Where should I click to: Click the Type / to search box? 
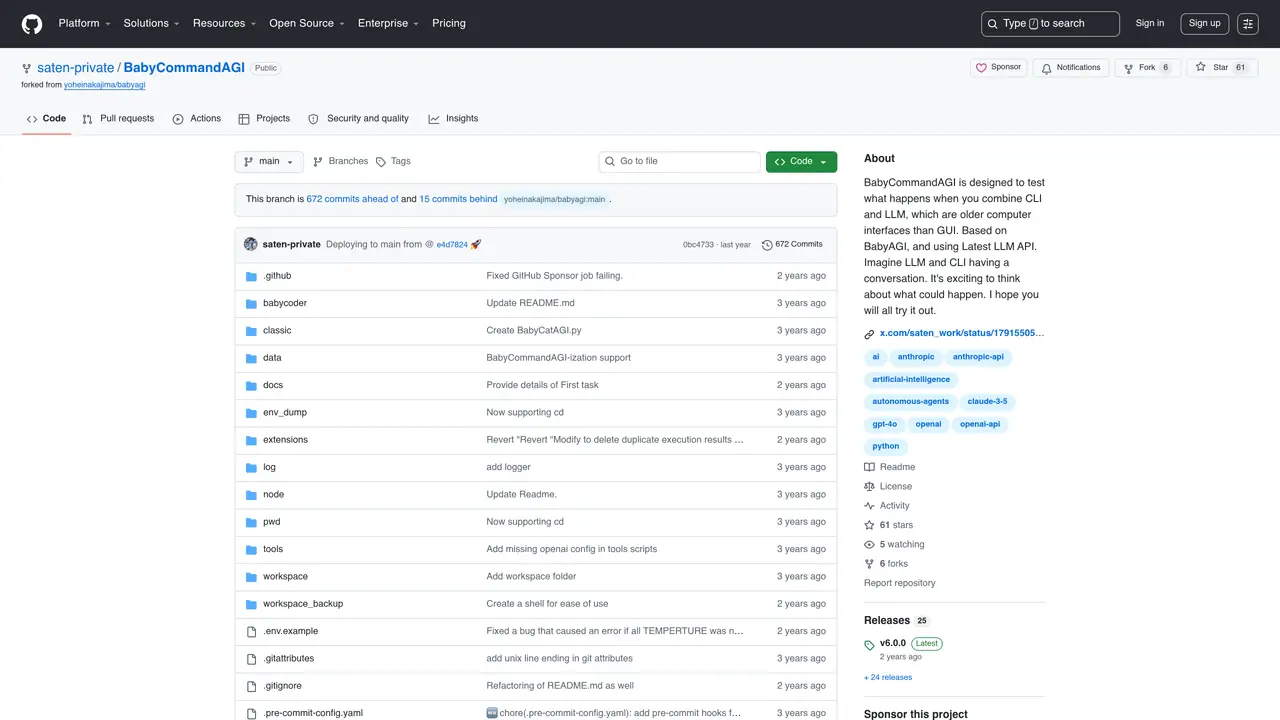click(x=1050, y=24)
